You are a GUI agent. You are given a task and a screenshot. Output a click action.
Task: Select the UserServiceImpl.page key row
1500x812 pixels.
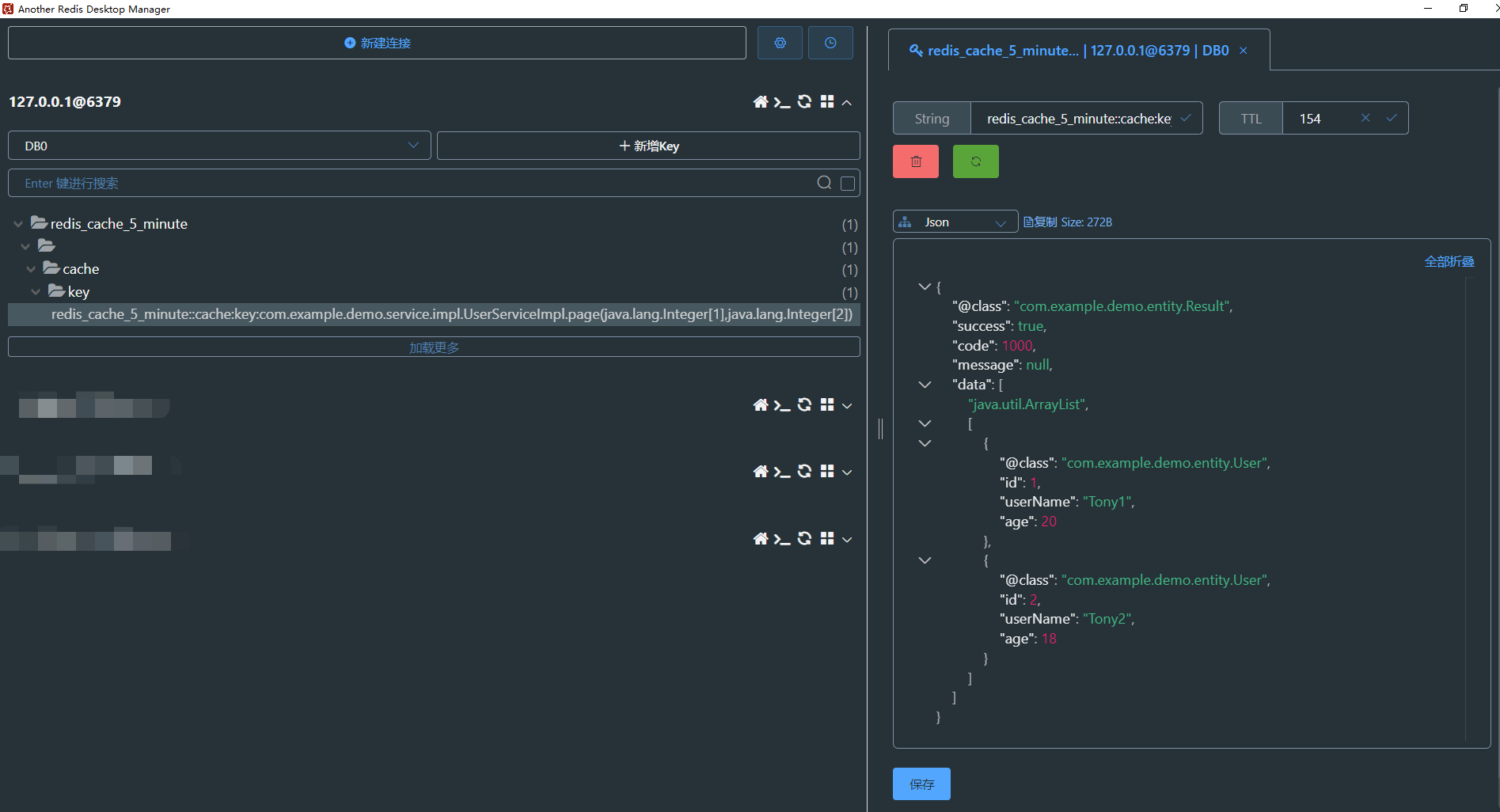pos(434,314)
